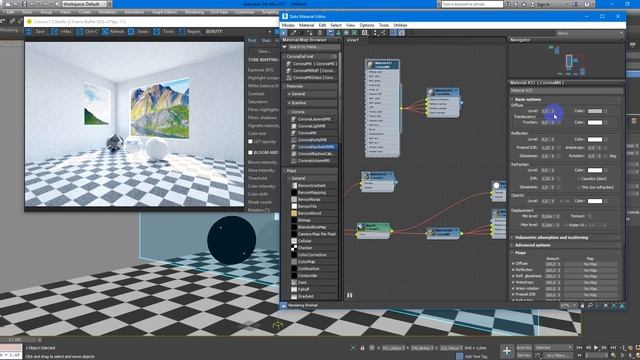Toggle the Material/Map Browser panel icon
The height and width of the screenshot is (360, 640).
tap(393, 33)
